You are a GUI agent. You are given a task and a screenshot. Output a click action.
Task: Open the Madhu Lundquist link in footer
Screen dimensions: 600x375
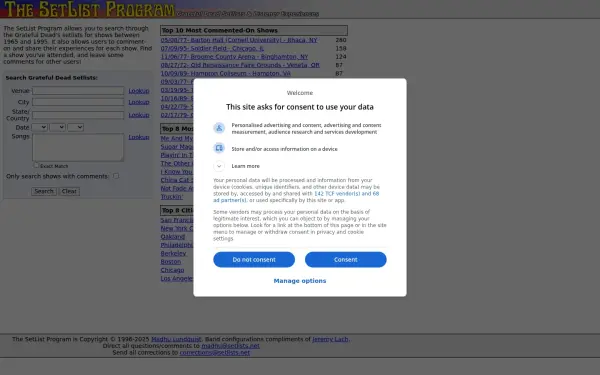(176, 339)
